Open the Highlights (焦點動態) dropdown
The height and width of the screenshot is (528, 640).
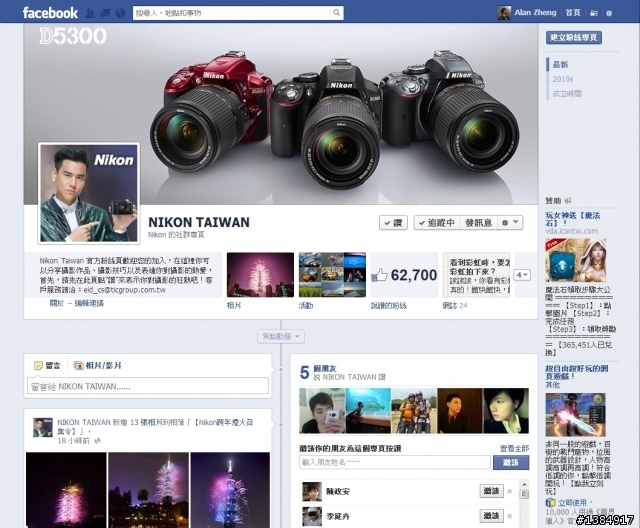pyautogui.click(x=281, y=337)
